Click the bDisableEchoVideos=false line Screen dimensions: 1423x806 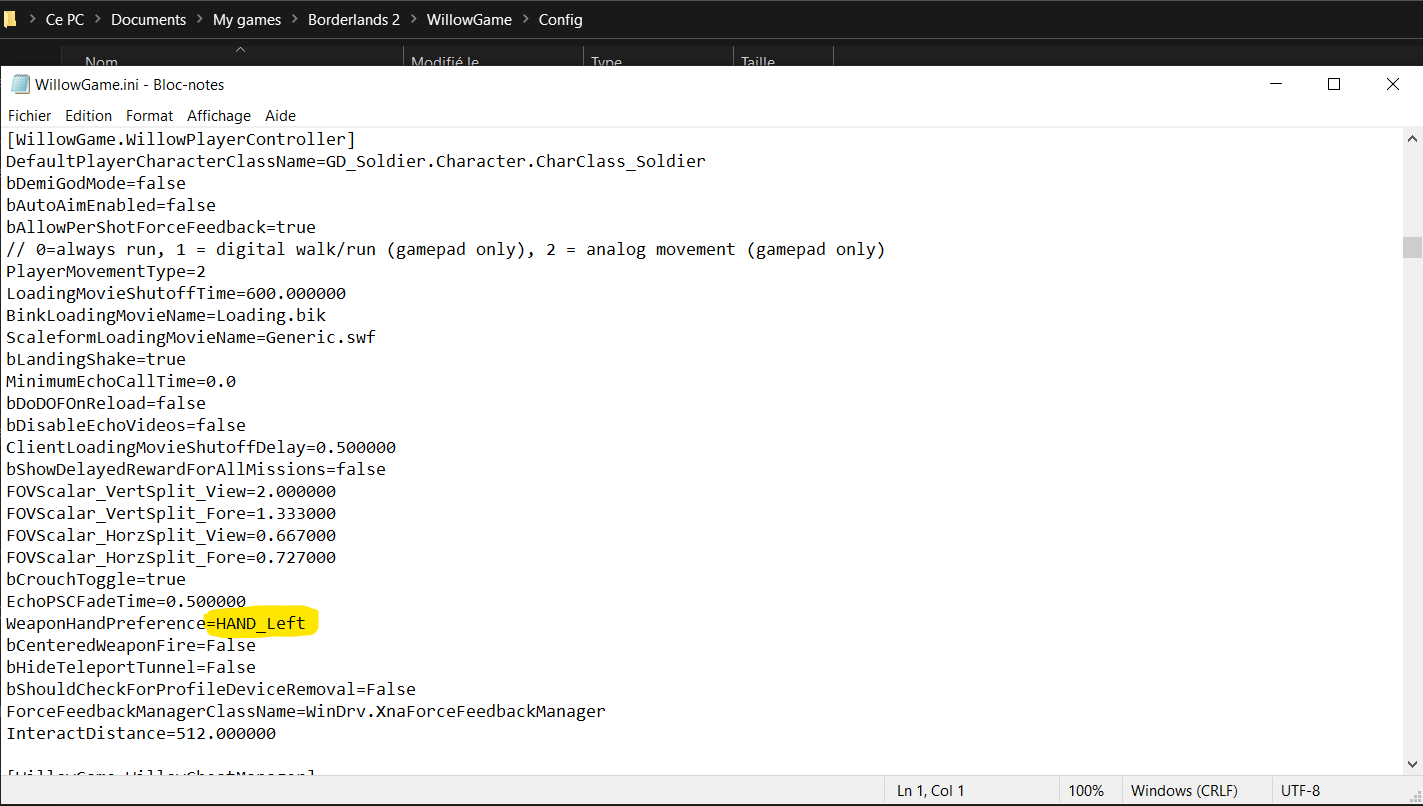[x=126, y=425]
